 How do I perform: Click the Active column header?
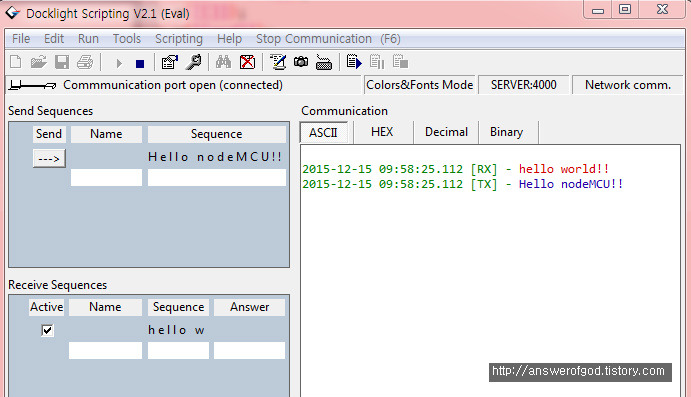coord(46,307)
